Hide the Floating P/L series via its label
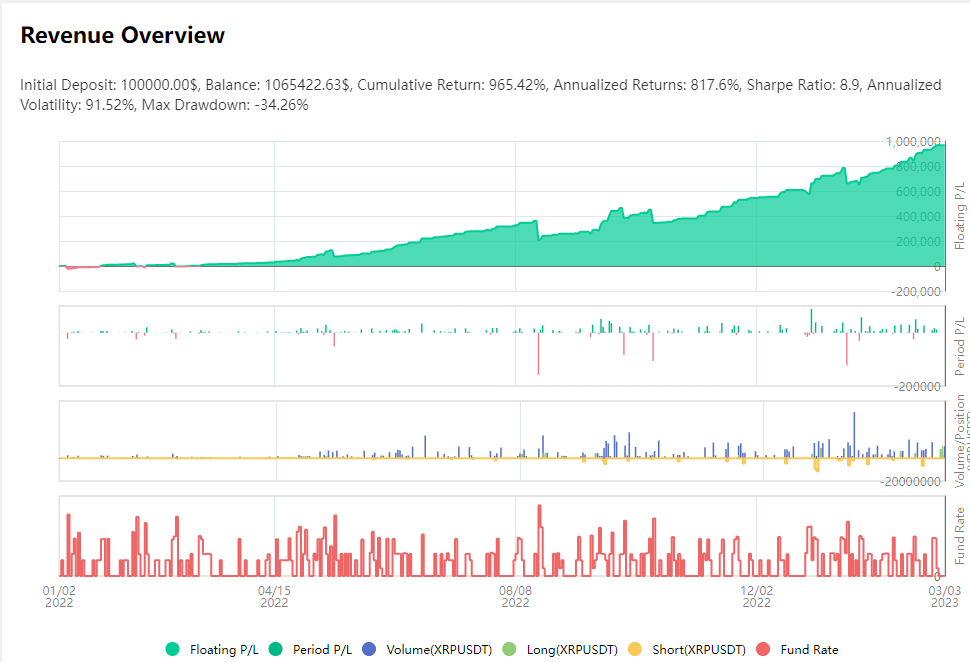The image size is (970, 662). point(224,650)
